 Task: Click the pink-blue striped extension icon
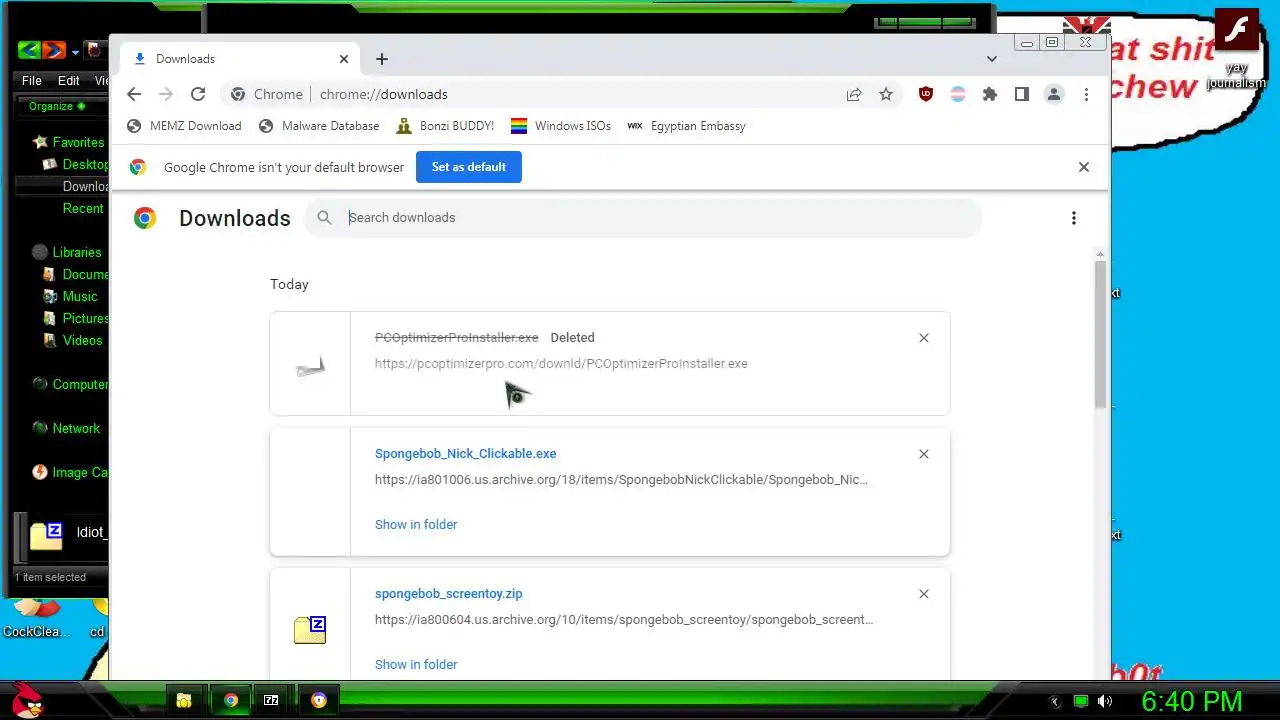[x=958, y=94]
